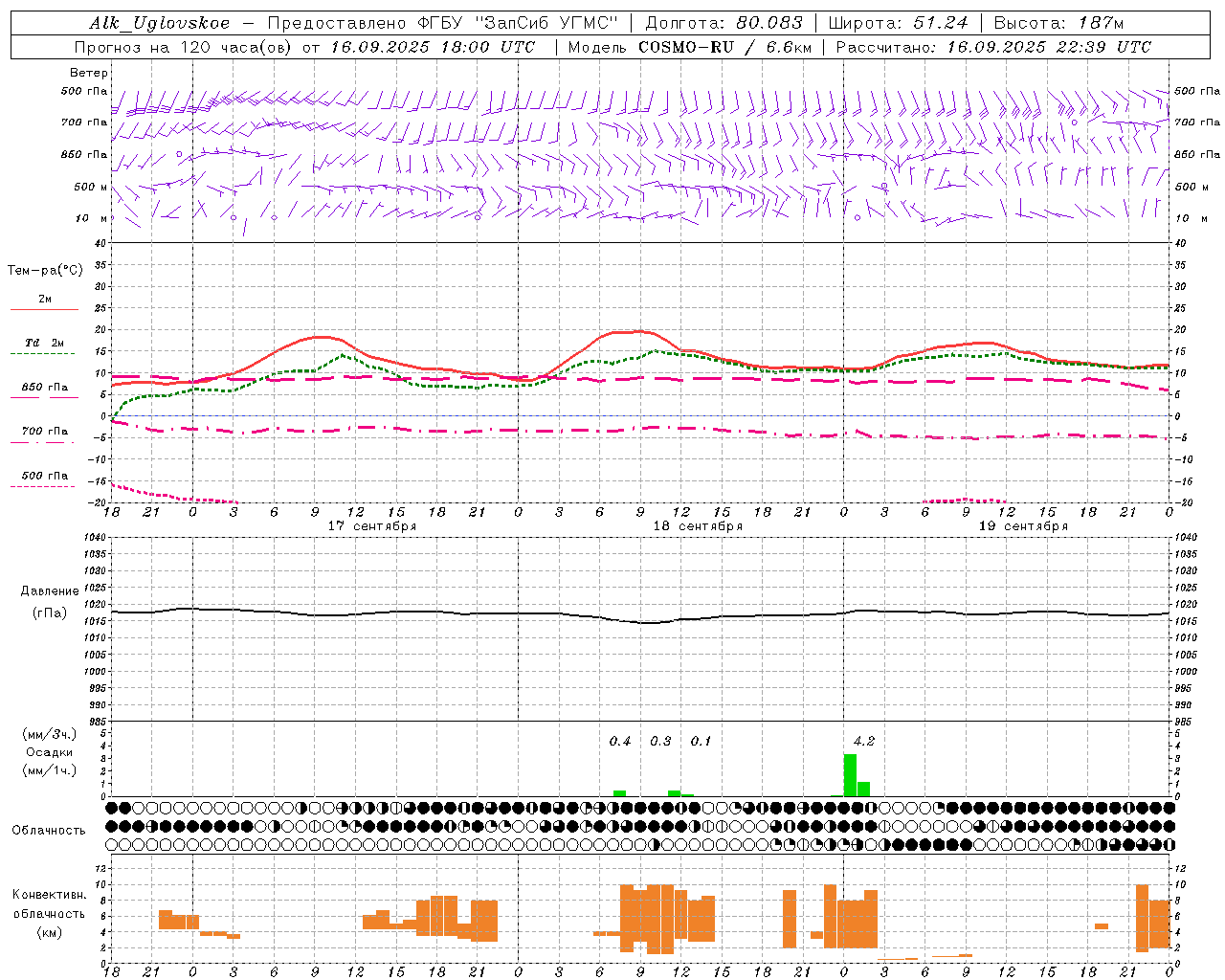Click the 'Облачность' cloudiness label
1225x980 pixels.
(49, 831)
